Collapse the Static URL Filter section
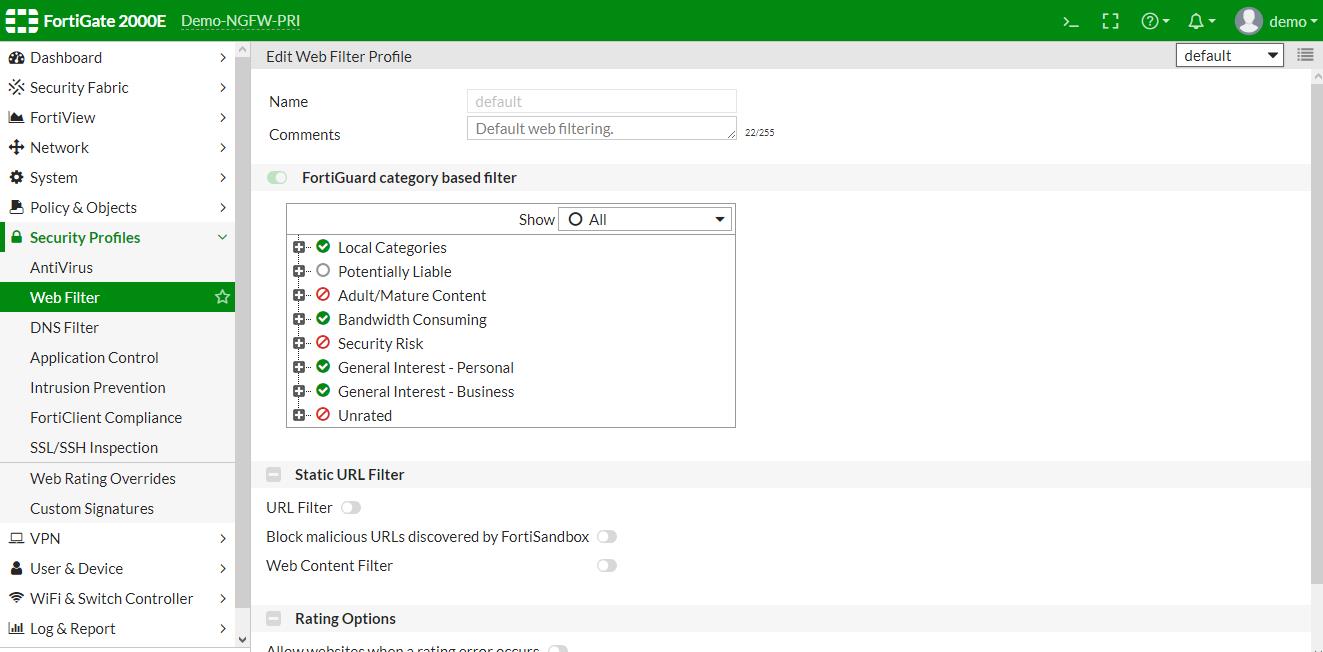 click(273, 475)
